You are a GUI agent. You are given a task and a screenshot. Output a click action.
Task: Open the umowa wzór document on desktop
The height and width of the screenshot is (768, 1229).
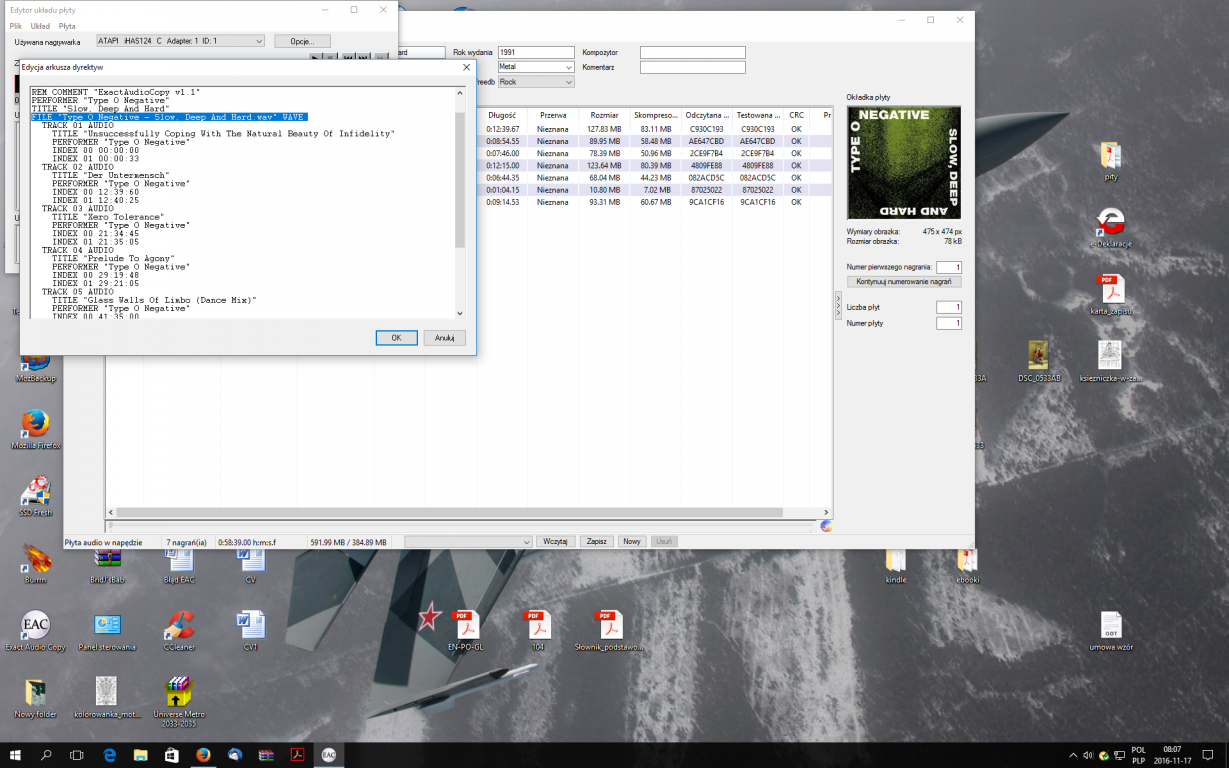click(1110, 631)
